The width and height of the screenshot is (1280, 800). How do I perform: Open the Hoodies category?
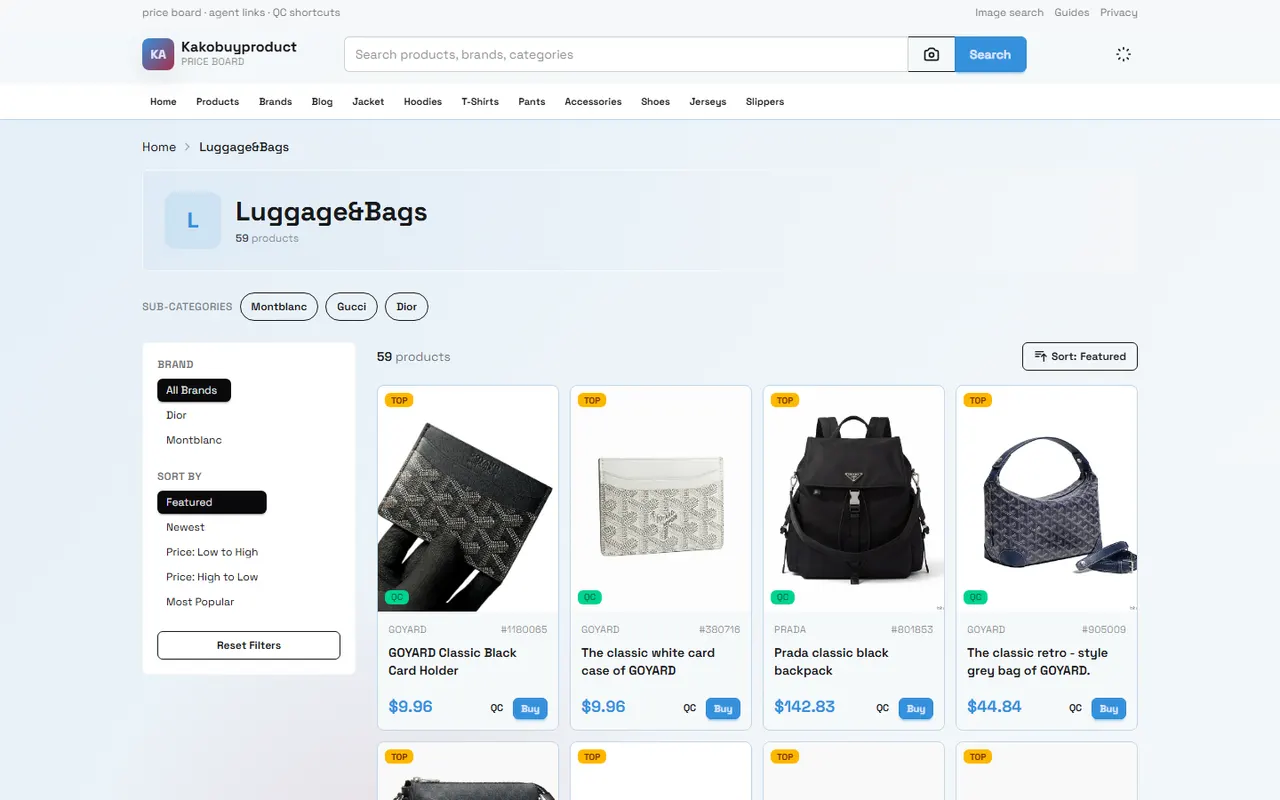[423, 102]
